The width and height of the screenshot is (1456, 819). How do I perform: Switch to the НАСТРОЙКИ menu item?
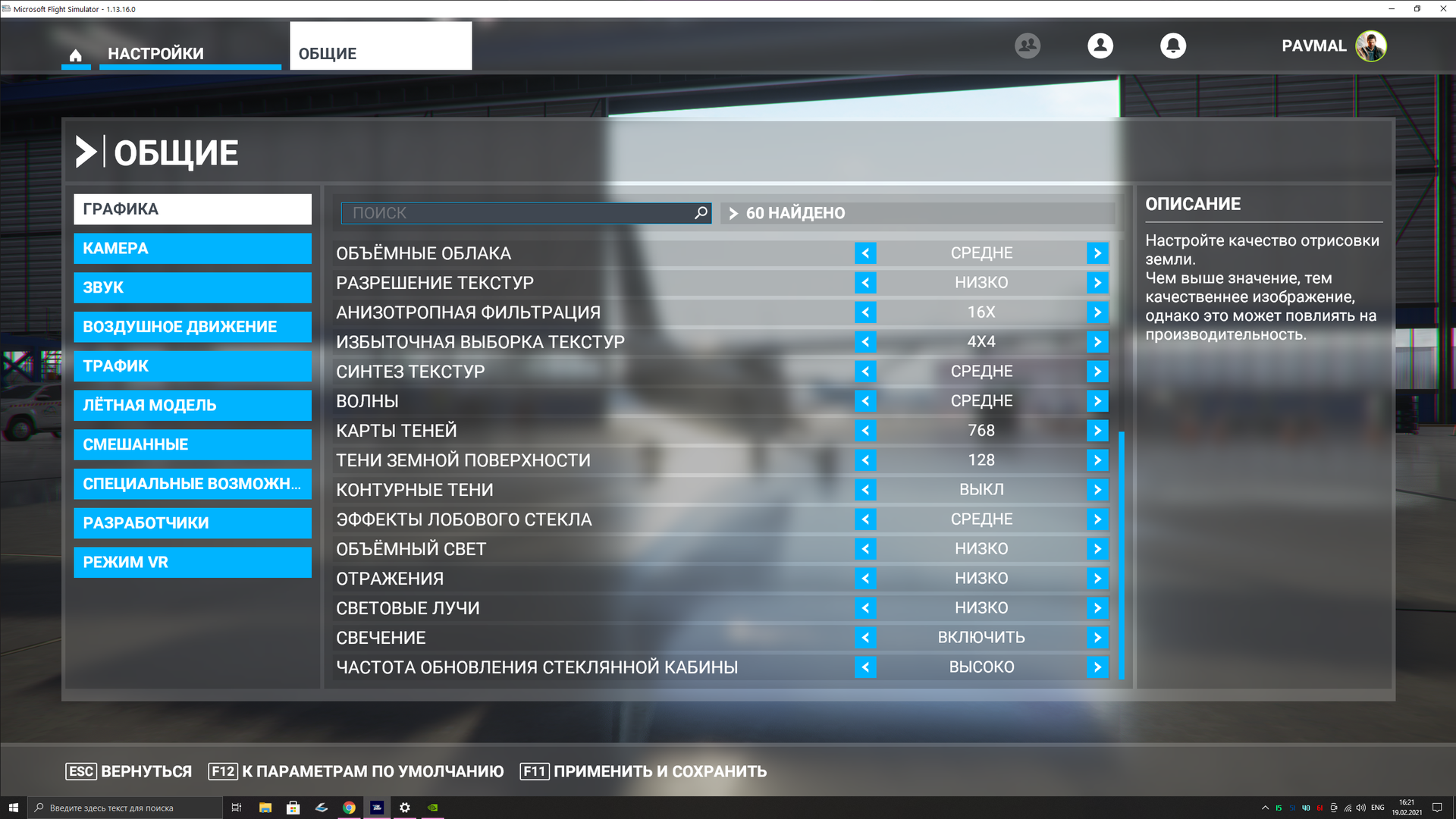point(156,53)
